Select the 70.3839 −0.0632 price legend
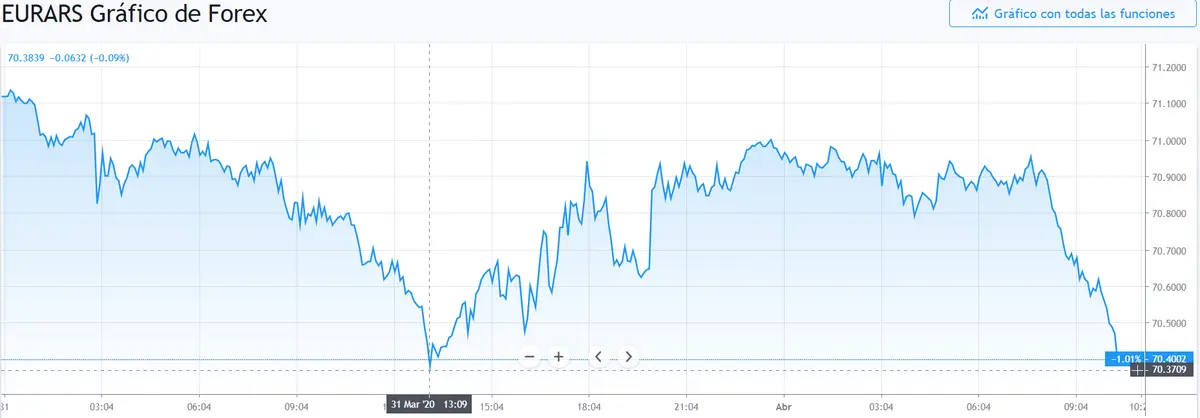The height and width of the screenshot is (418, 1200). coord(68,57)
